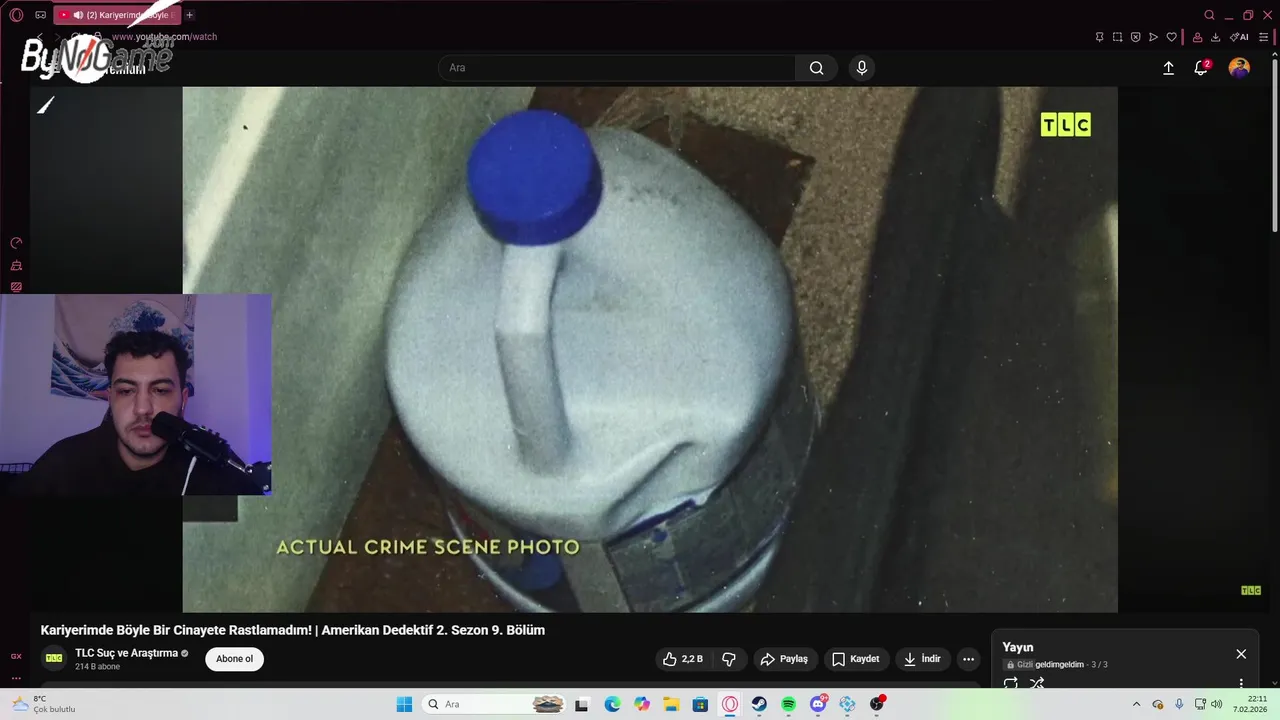The image size is (1280, 720).
Task: Click the YouTube search magnifier button
Action: point(817,68)
